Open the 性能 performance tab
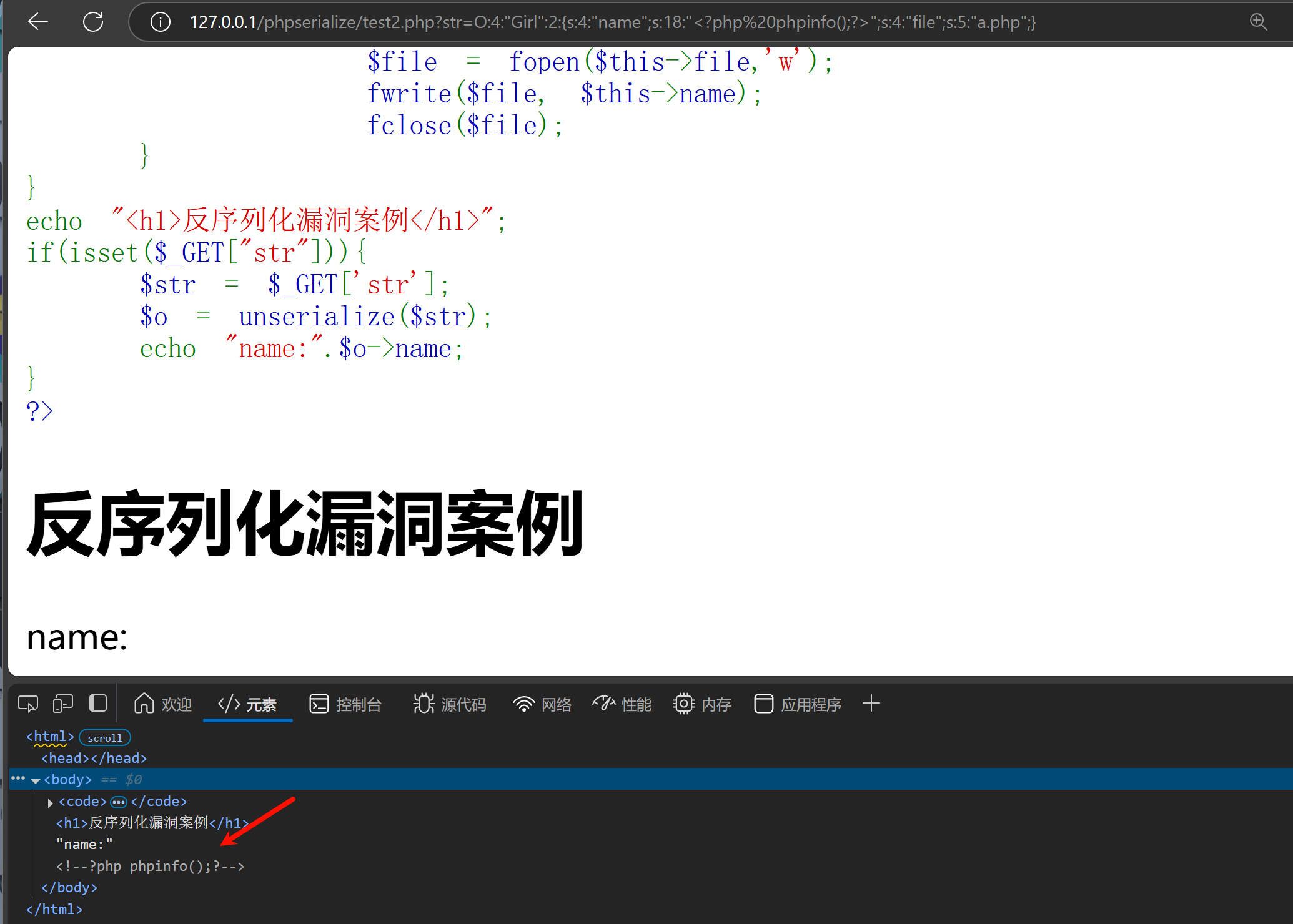1293x924 pixels. pos(622,704)
